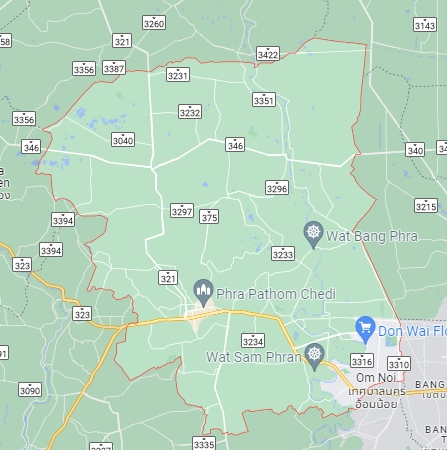The height and width of the screenshot is (450, 447).
Task: Click the route 3232 road shield
Action: pyautogui.click(x=190, y=112)
